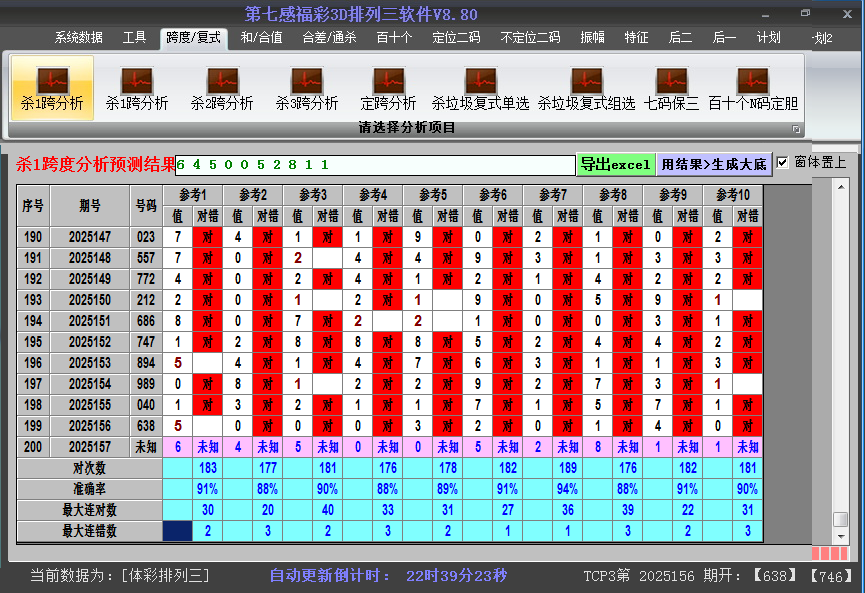Select the 期号 cell 2025150
This screenshot has height=593, width=865.
(90, 300)
